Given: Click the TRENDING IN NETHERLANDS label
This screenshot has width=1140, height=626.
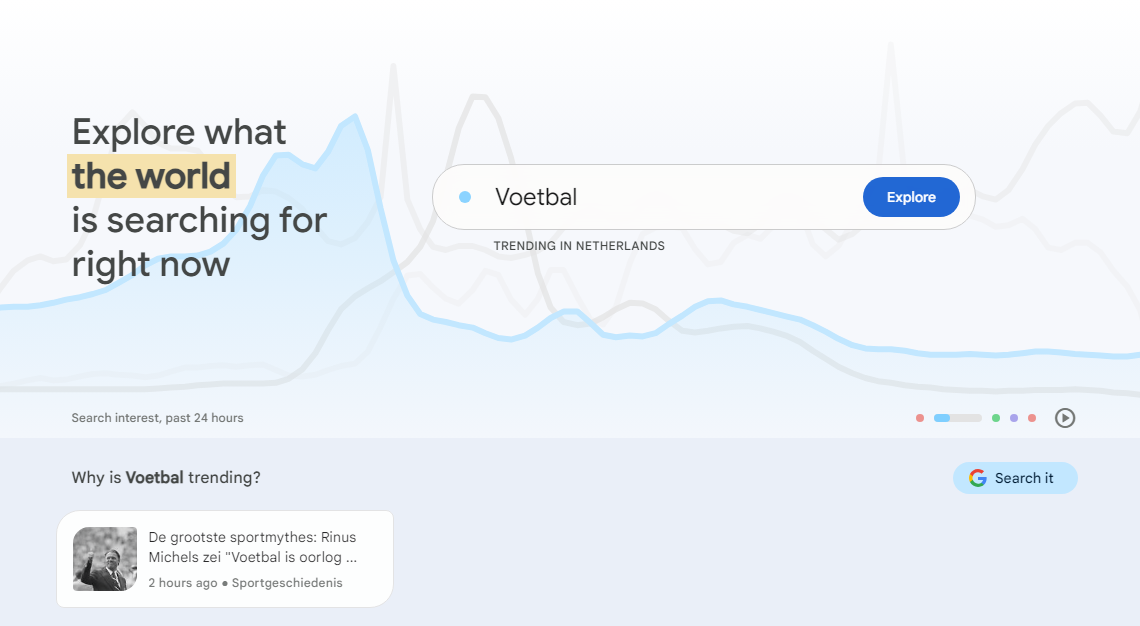Looking at the screenshot, I should pyautogui.click(x=579, y=245).
